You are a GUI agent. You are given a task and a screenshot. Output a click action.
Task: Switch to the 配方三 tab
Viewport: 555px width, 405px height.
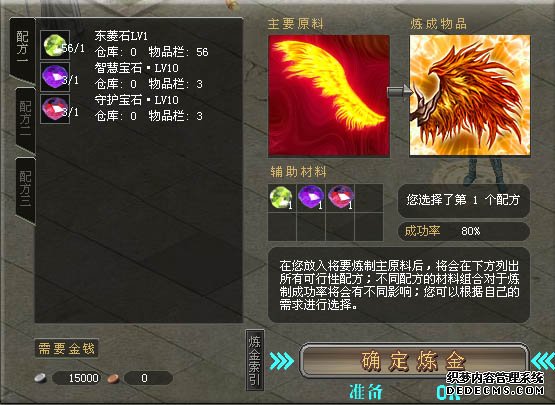(x=25, y=188)
